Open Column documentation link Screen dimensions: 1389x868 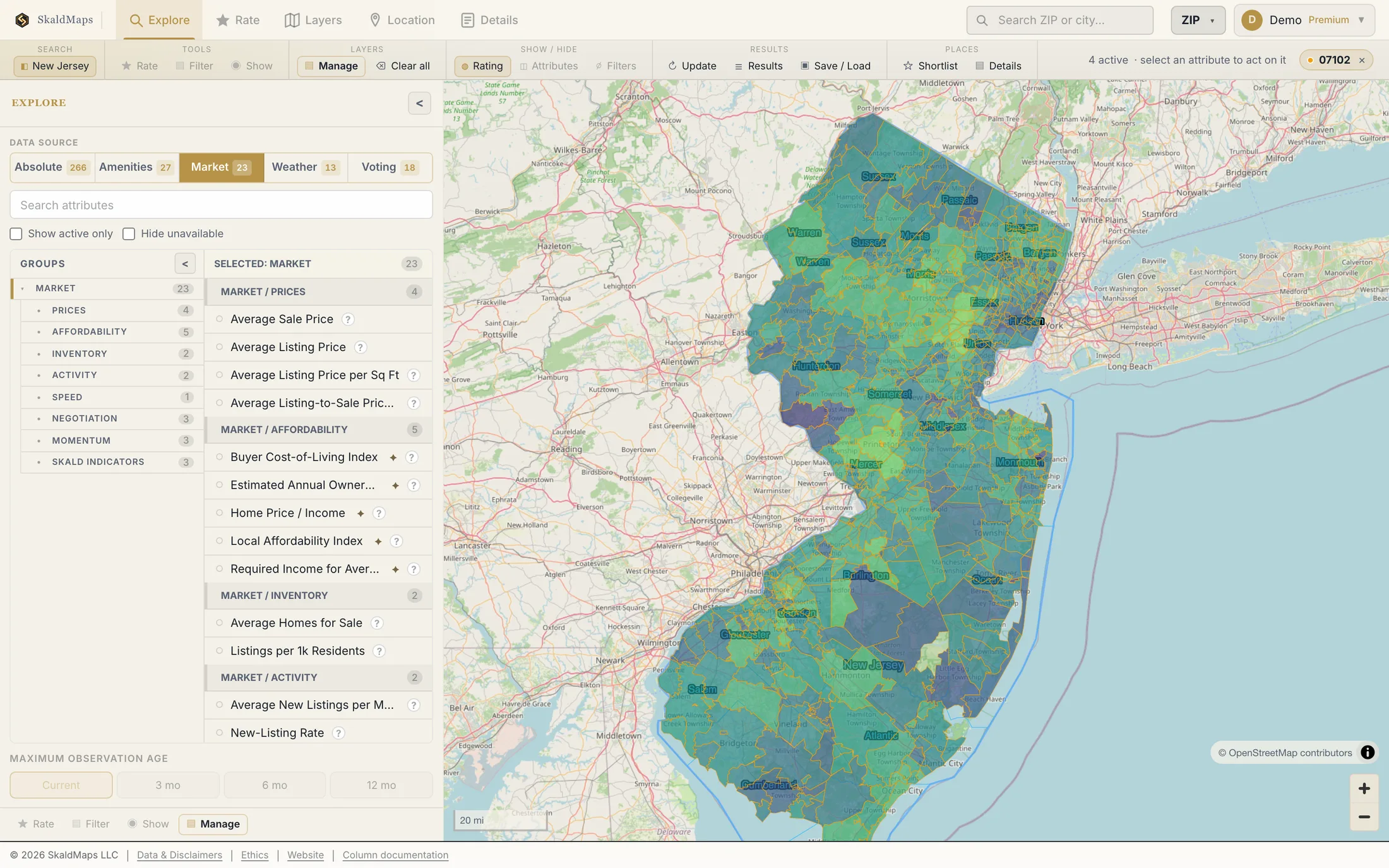point(395,855)
